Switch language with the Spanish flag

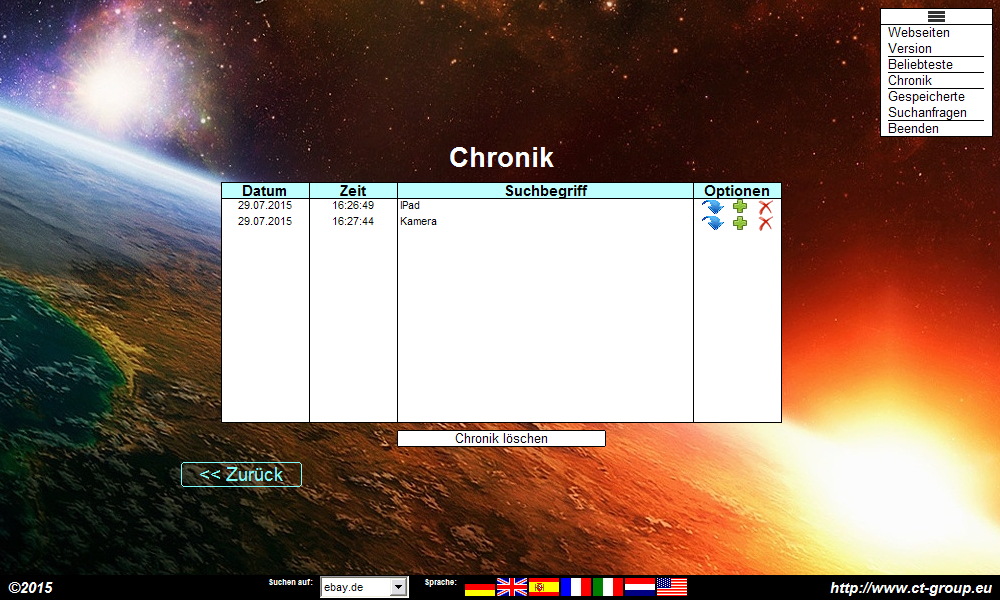[x=543, y=587]
